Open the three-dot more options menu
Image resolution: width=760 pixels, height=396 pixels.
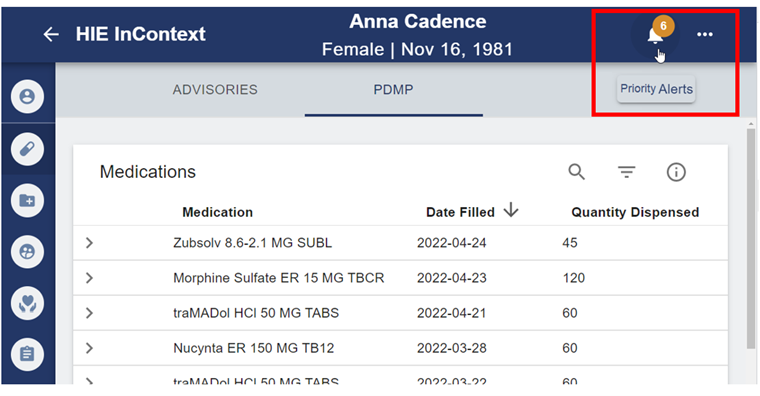704,34
